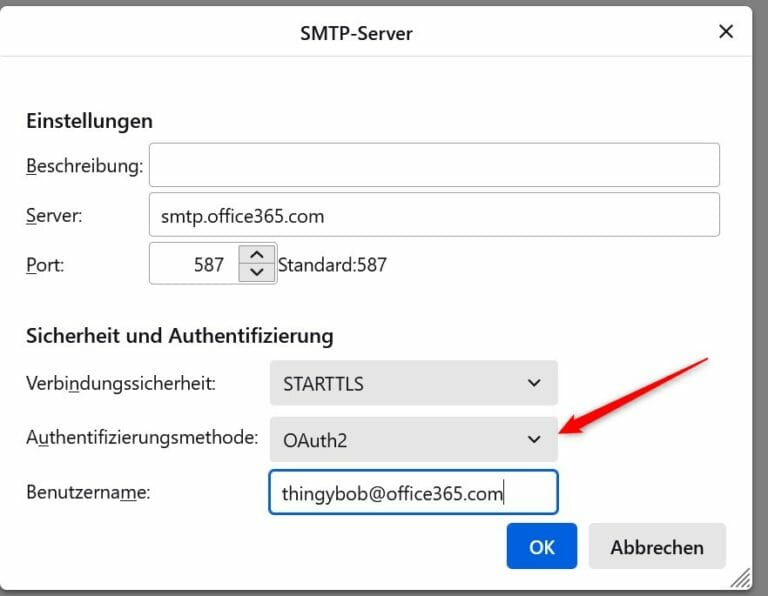Screen dimensions: 768x596
Task: Open the Authentifizierungsmethode dropdown showing OAuth2
Action: (x=413, y=439)
